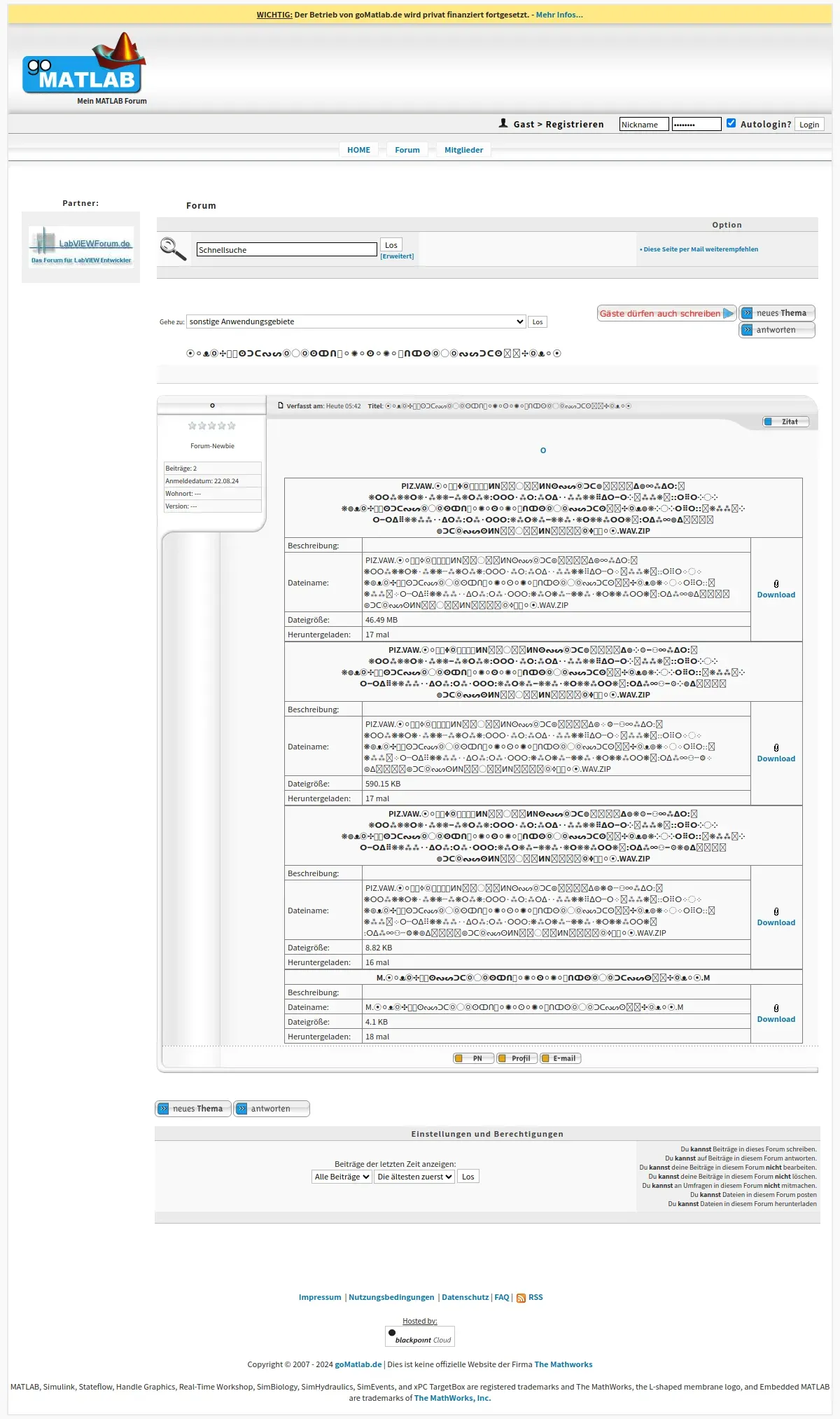Click bottom neues Thema button
The height and width of the screenshot is (1419, 840).
[193, 1109]
